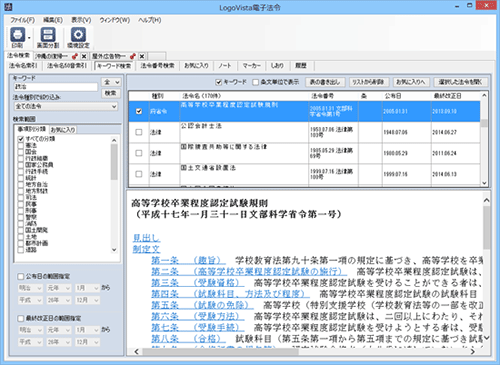500x365 pixels.
Task: Uncheck the 高等学校卒業程度認定試験規則 row checkbox
Action: 139,111
